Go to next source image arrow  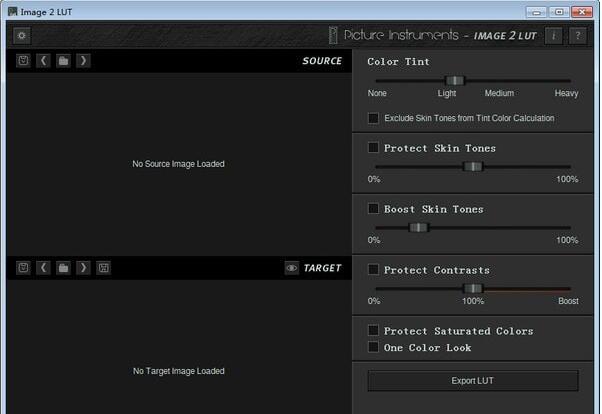pos(83,61)
